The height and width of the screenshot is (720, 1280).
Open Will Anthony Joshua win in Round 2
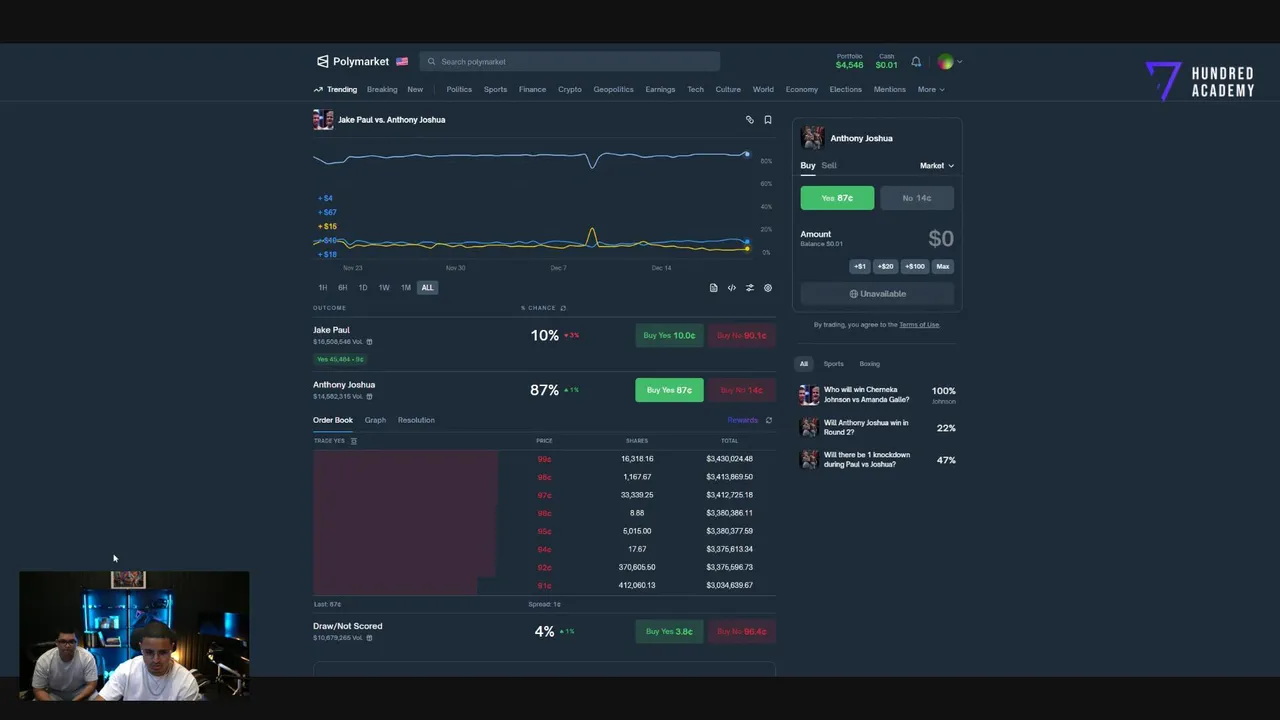(877, 428)
